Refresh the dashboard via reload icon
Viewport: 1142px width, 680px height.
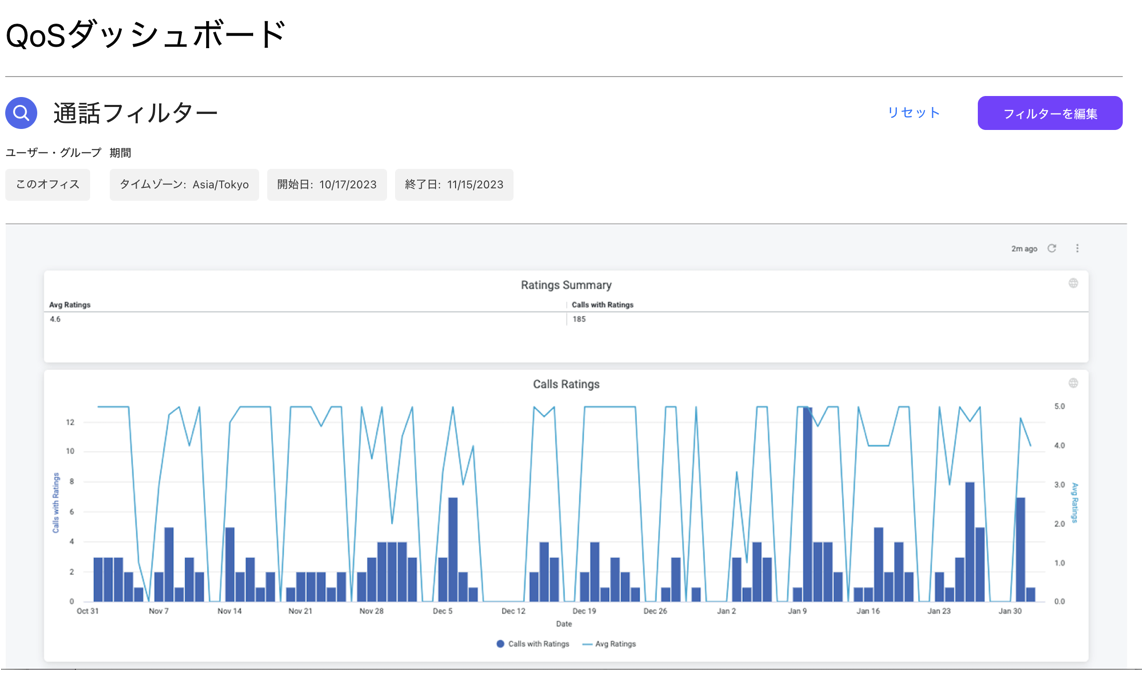tap(1052, 248)
